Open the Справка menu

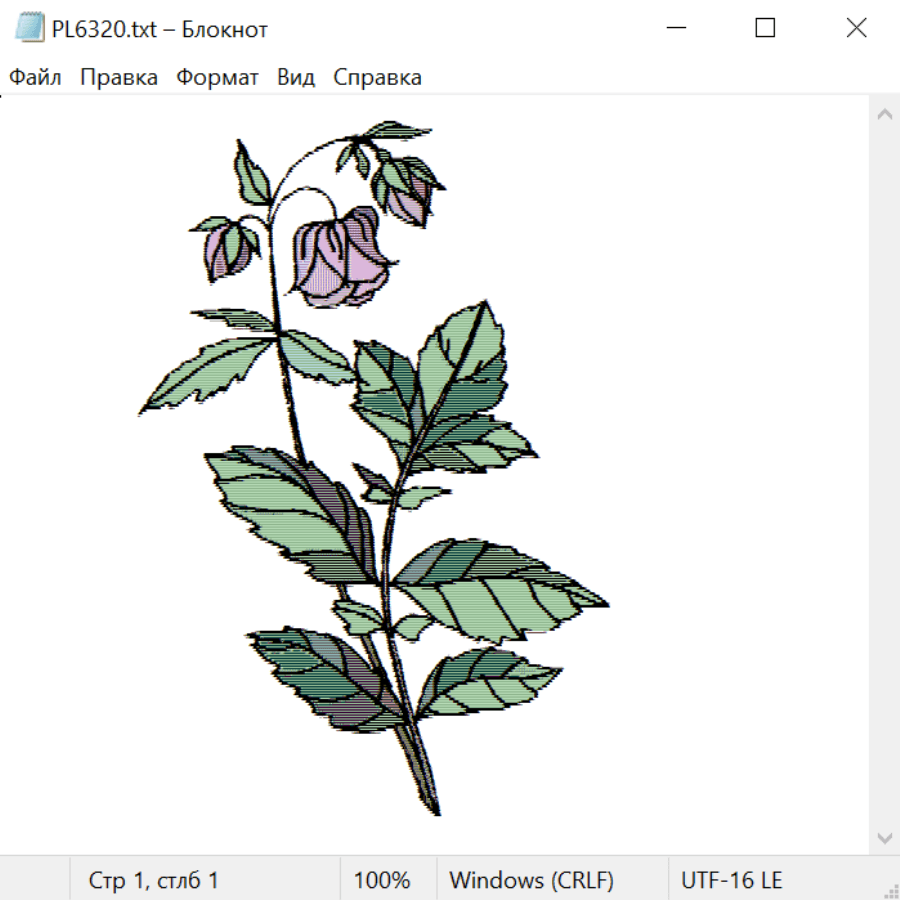pyautogui.click(x=377, y=77)
